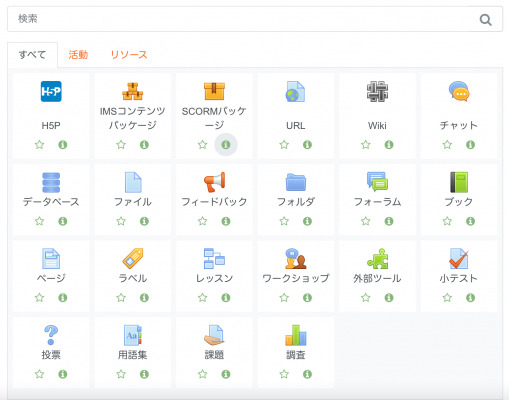Switch to the リソース tab
This screenshot has width=509, height=400.
129,55
